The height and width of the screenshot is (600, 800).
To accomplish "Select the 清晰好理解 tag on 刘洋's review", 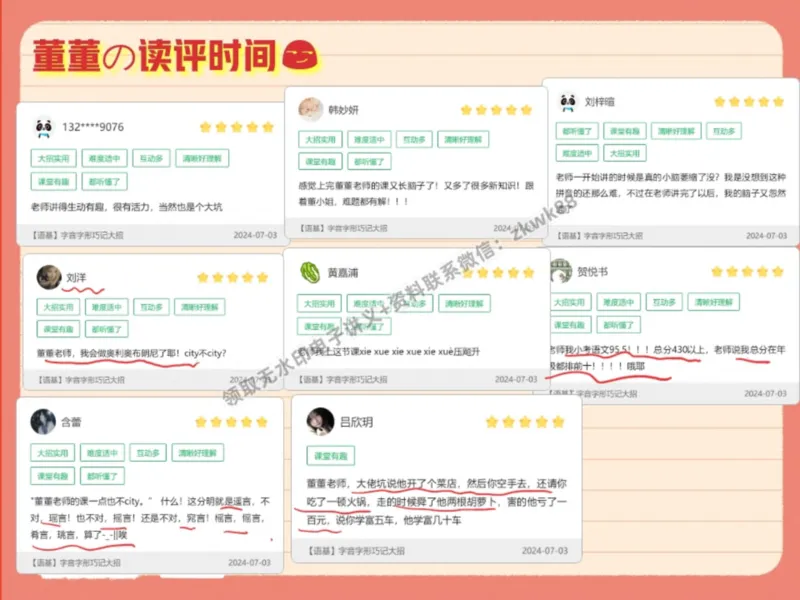I will [200, 307].
